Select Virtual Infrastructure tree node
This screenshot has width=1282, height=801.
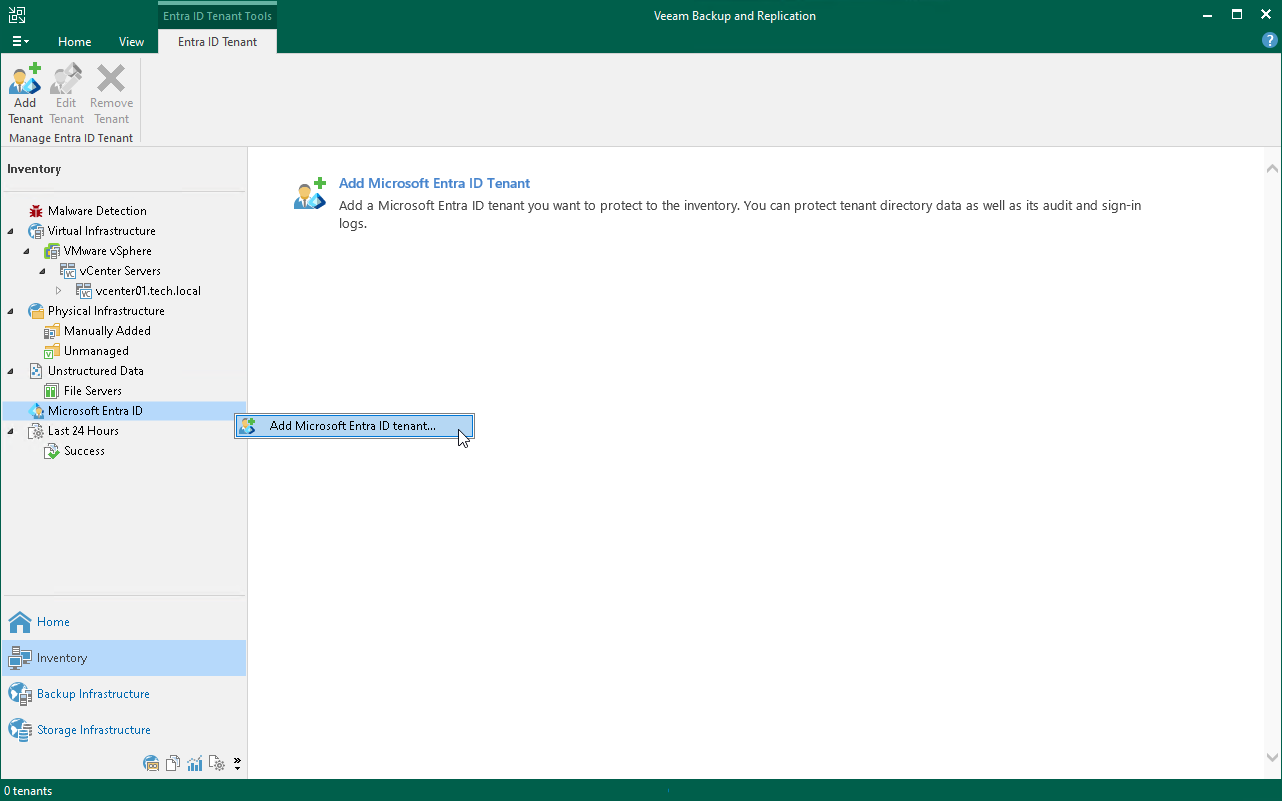tap(101, 231)
